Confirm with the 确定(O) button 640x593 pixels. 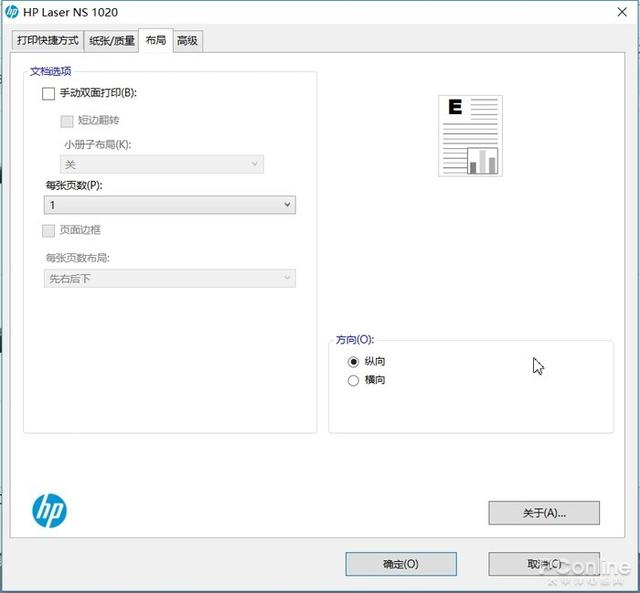(401, 564)
